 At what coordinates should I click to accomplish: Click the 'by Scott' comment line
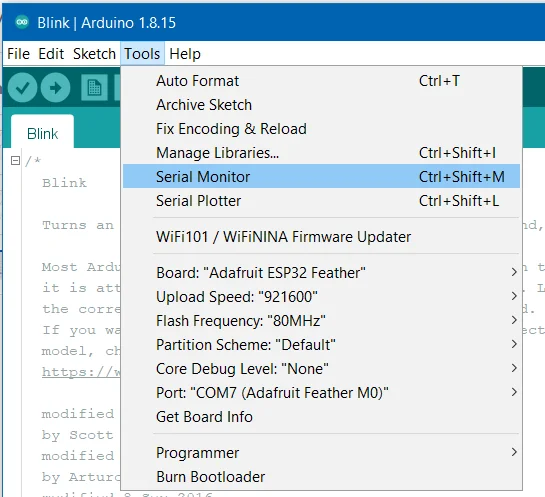78,435
